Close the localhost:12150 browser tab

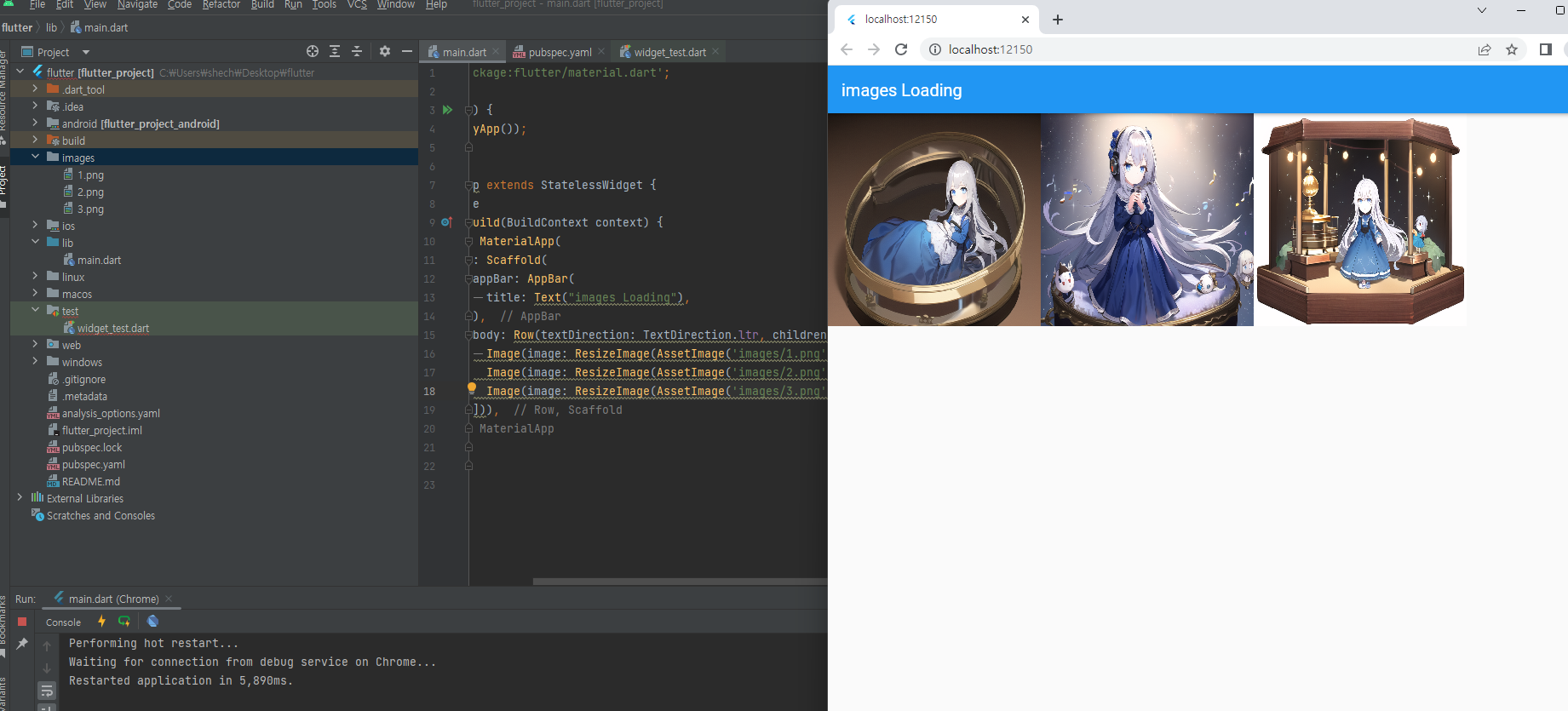[1025, 20]
